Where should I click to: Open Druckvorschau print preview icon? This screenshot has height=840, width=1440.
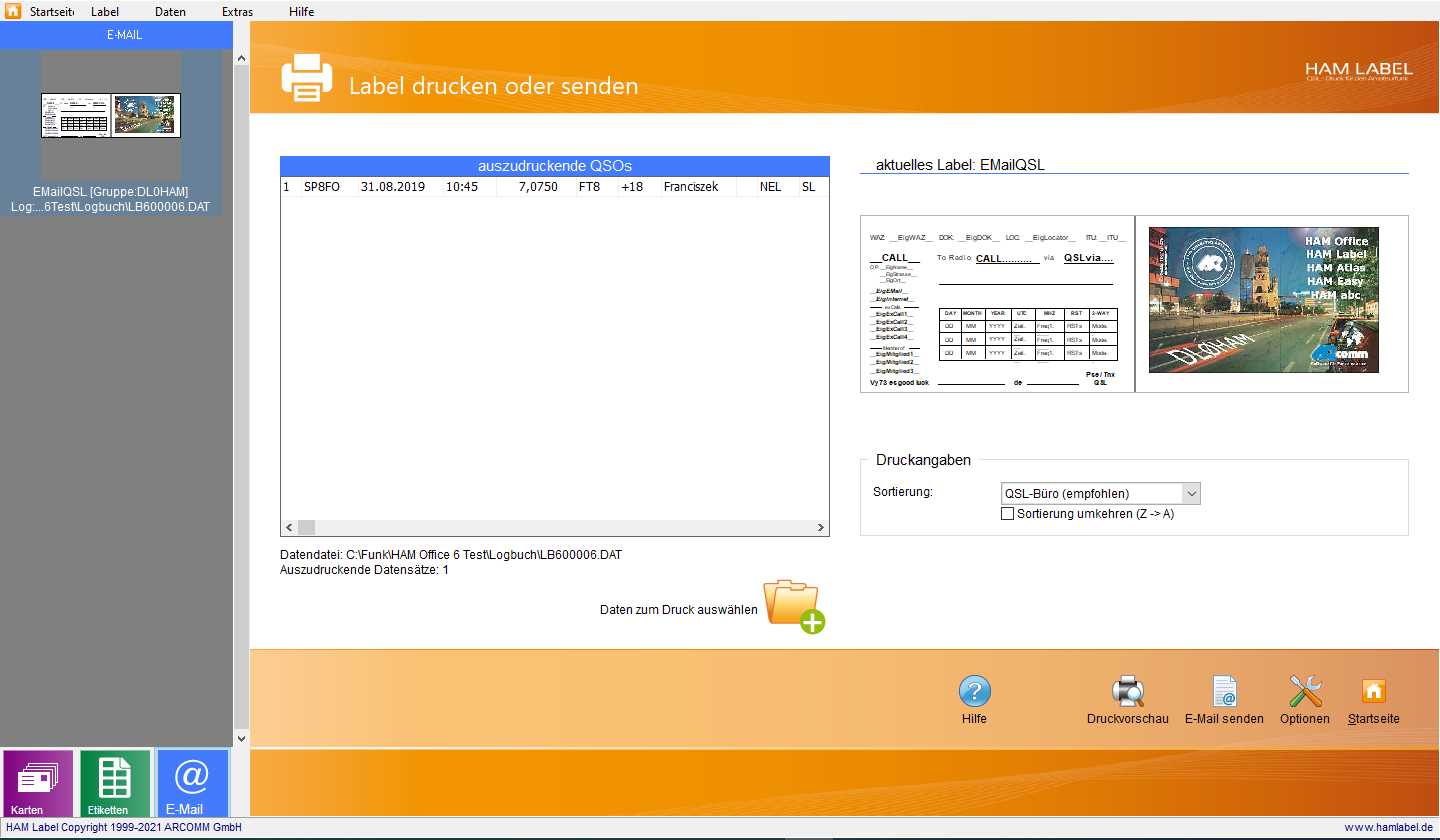point(1128,692)
